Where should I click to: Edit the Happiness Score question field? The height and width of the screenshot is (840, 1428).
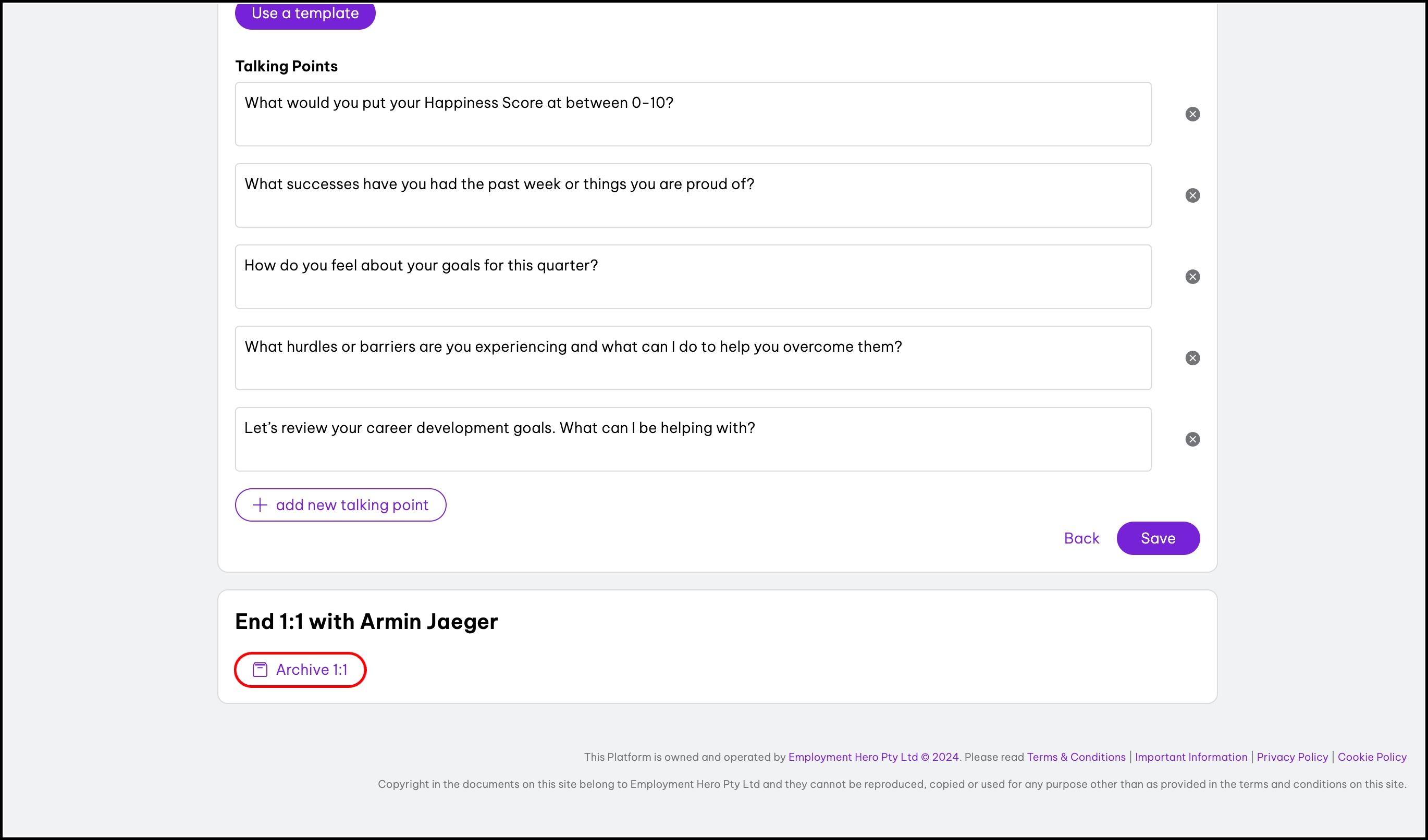(693, 114)
